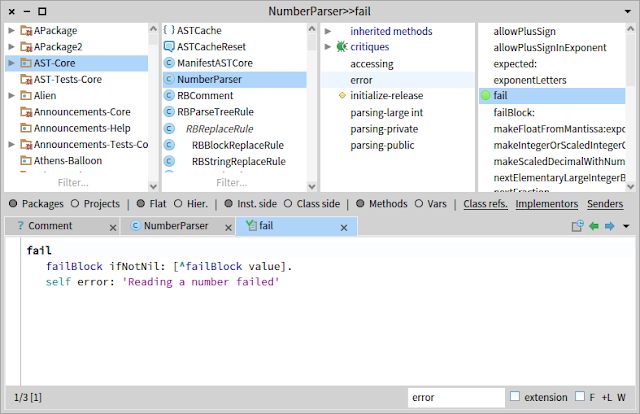Click the W status bar indicator
Screen dimensions: 640x414
tap(621, 397)
